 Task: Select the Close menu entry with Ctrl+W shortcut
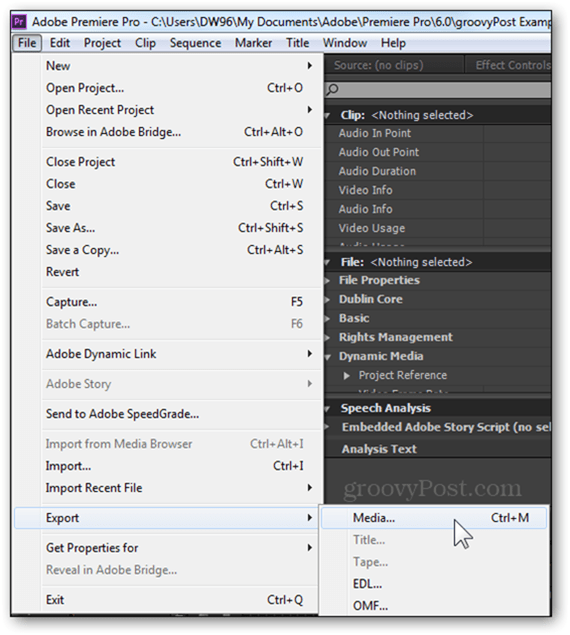coord(179,184)
